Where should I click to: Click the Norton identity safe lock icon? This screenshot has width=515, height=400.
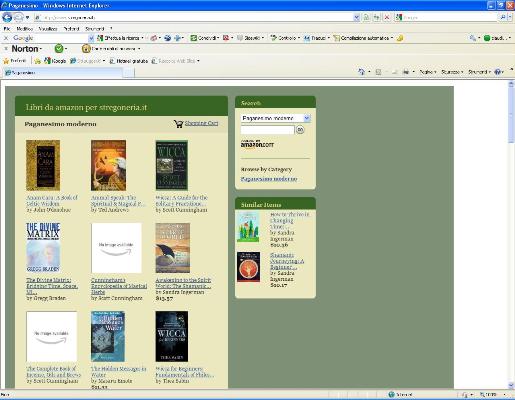pyautogui.click(x=86, y=49)
